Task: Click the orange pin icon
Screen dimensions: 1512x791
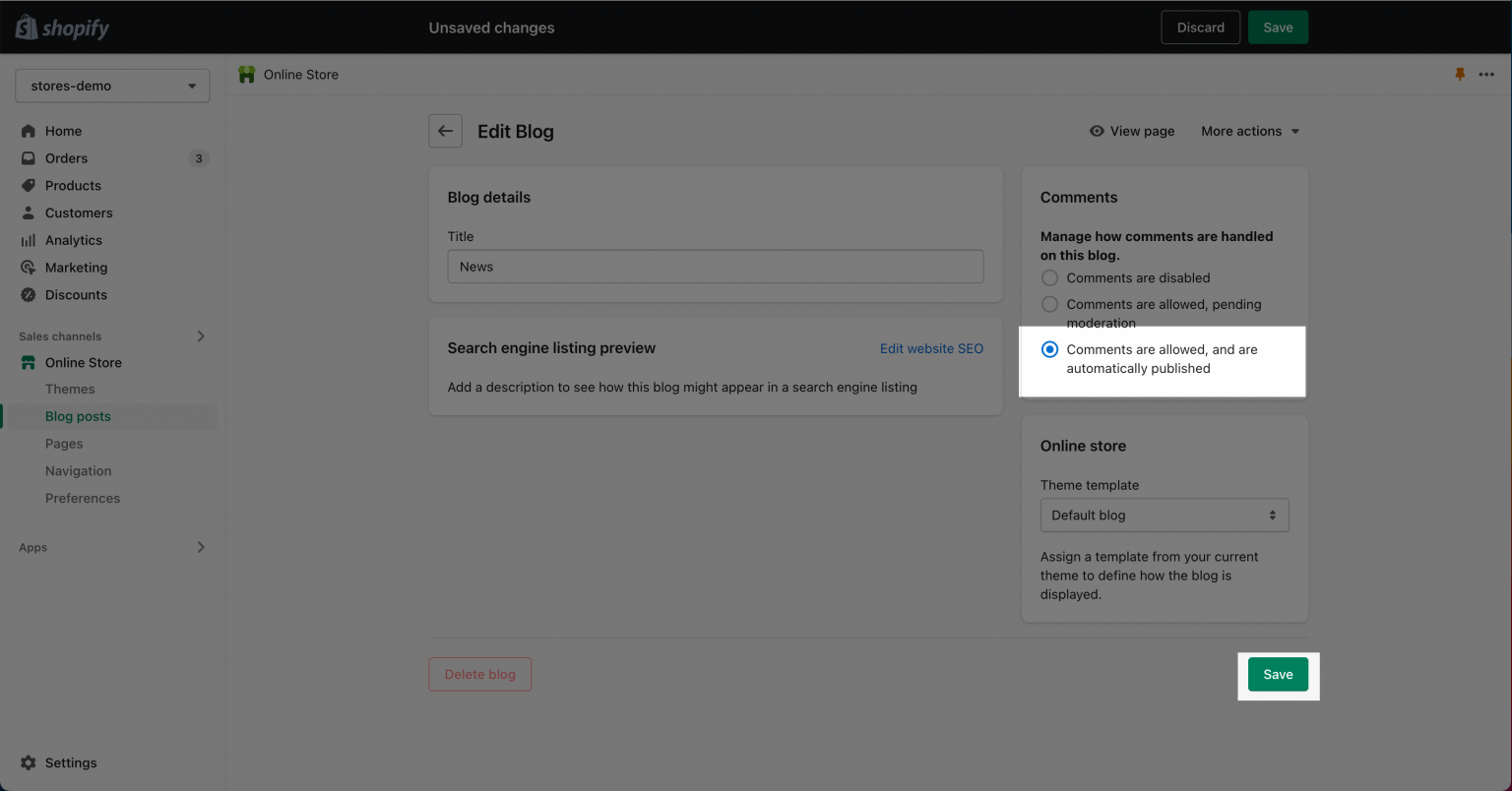Action: (1460, 75)
